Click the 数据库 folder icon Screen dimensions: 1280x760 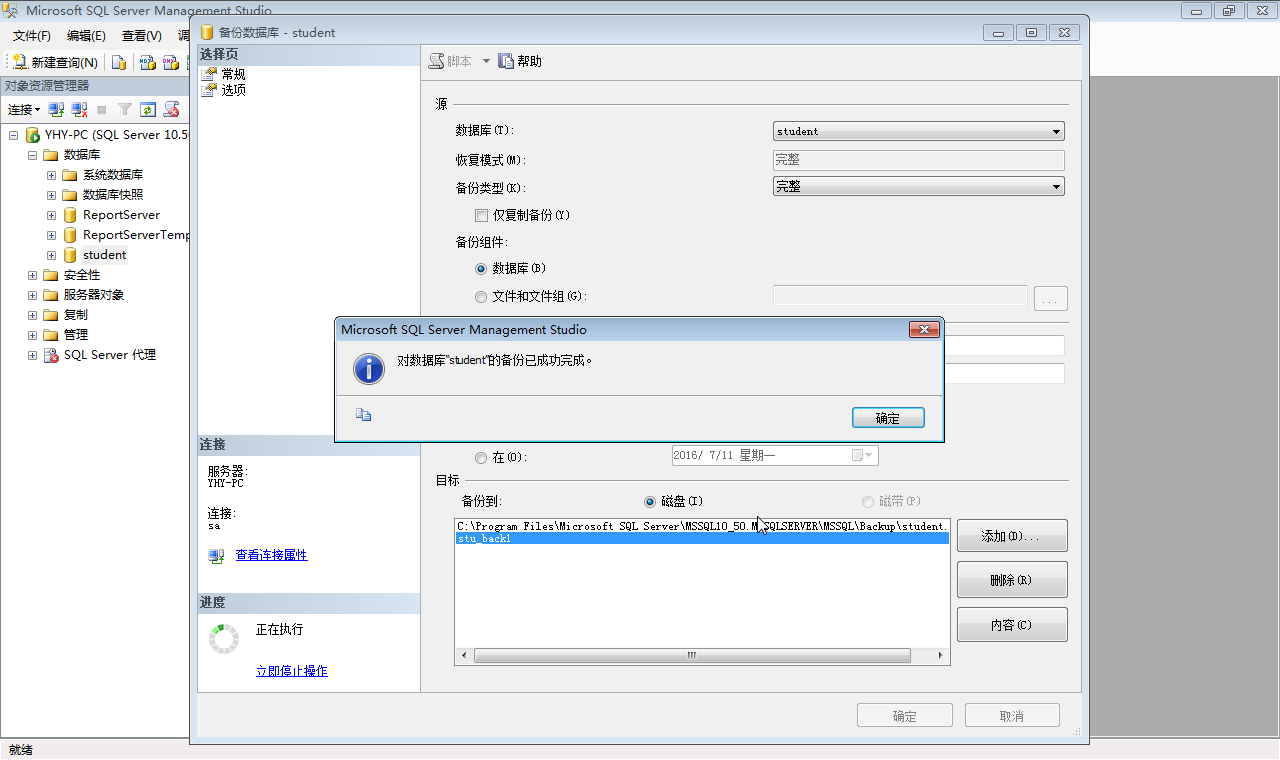tap(51, 155)
